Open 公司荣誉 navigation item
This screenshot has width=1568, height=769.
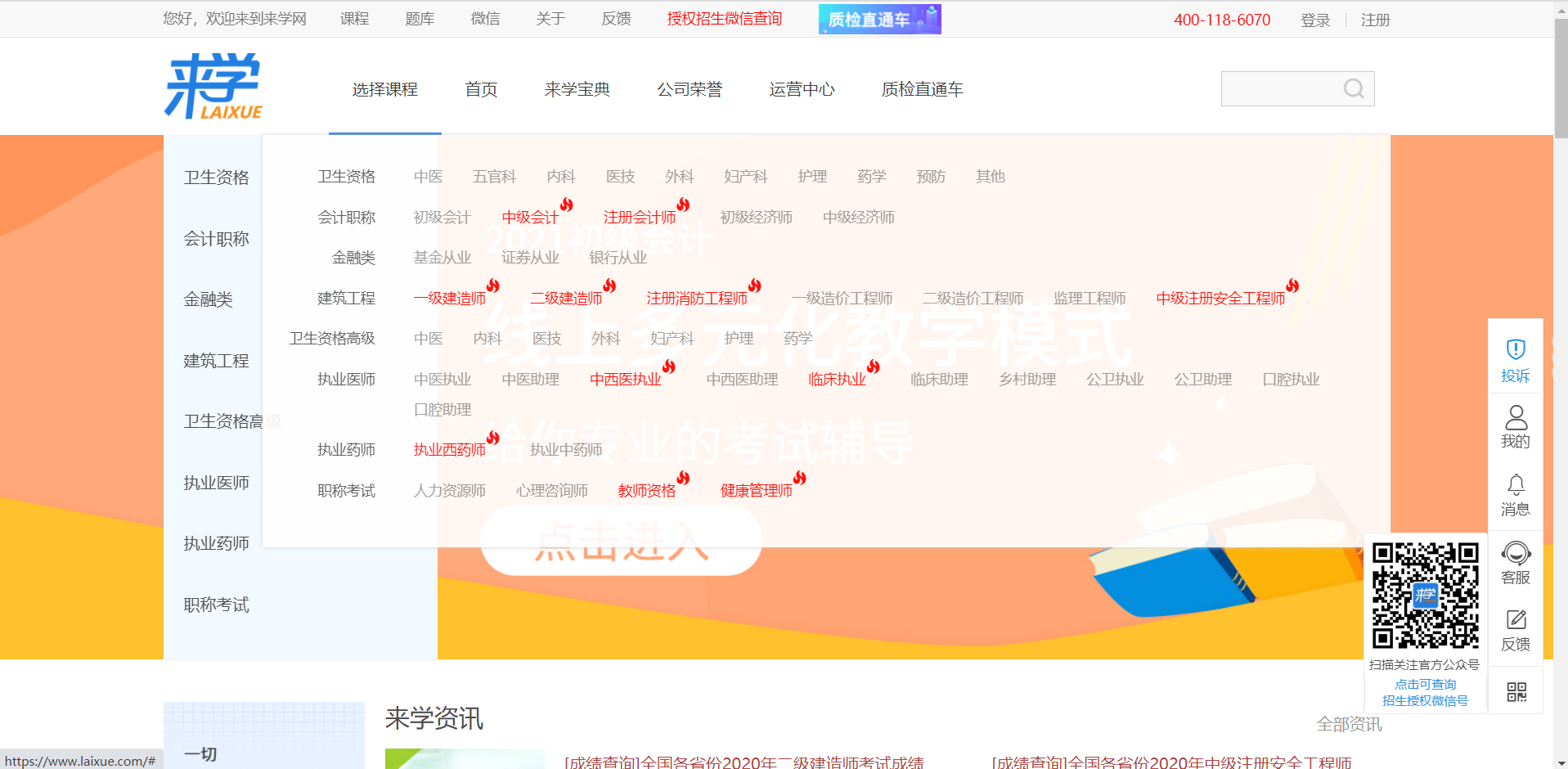click(689, 89)
